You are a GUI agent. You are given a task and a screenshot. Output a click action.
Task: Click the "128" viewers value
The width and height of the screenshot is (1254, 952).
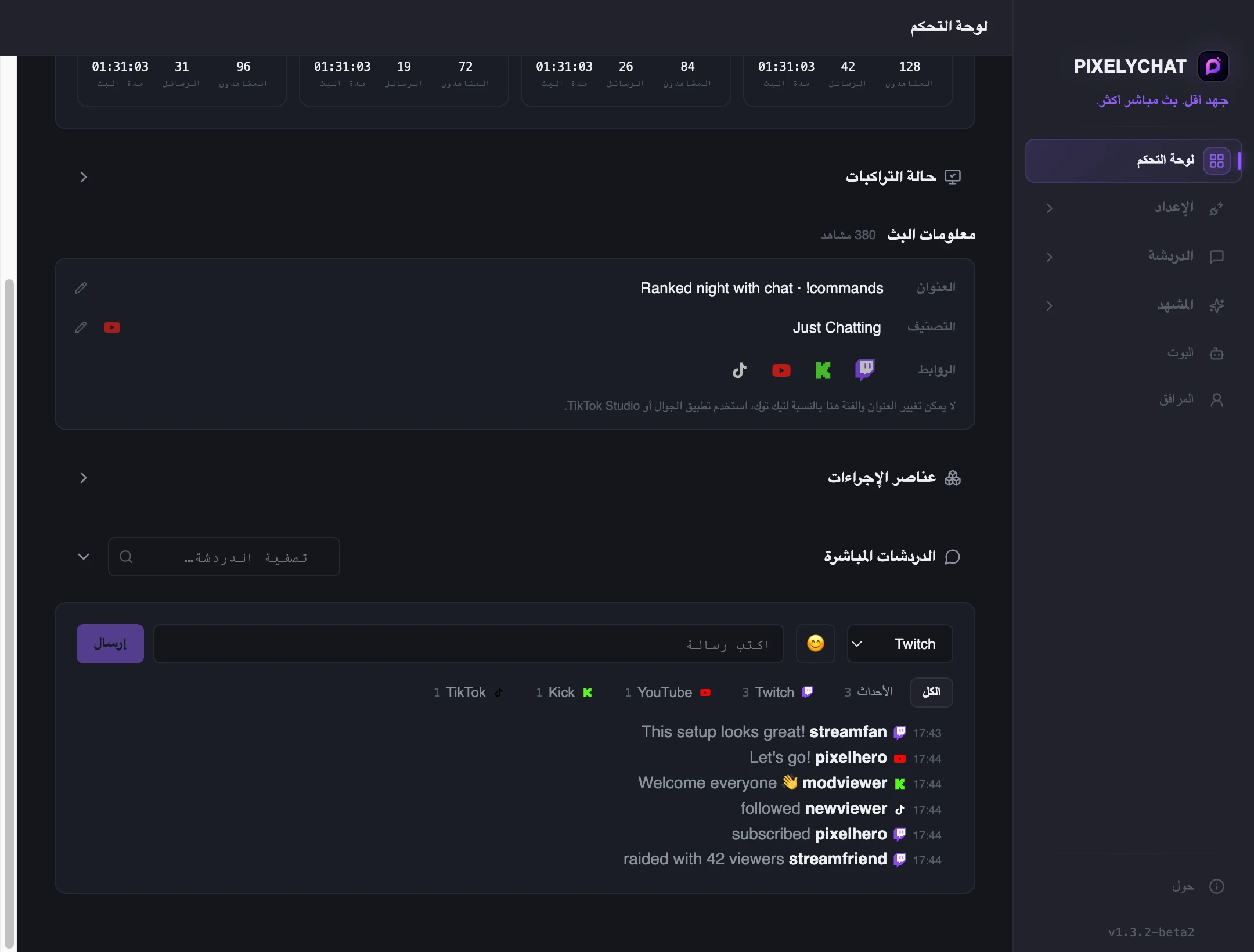[x=910, y=67]
